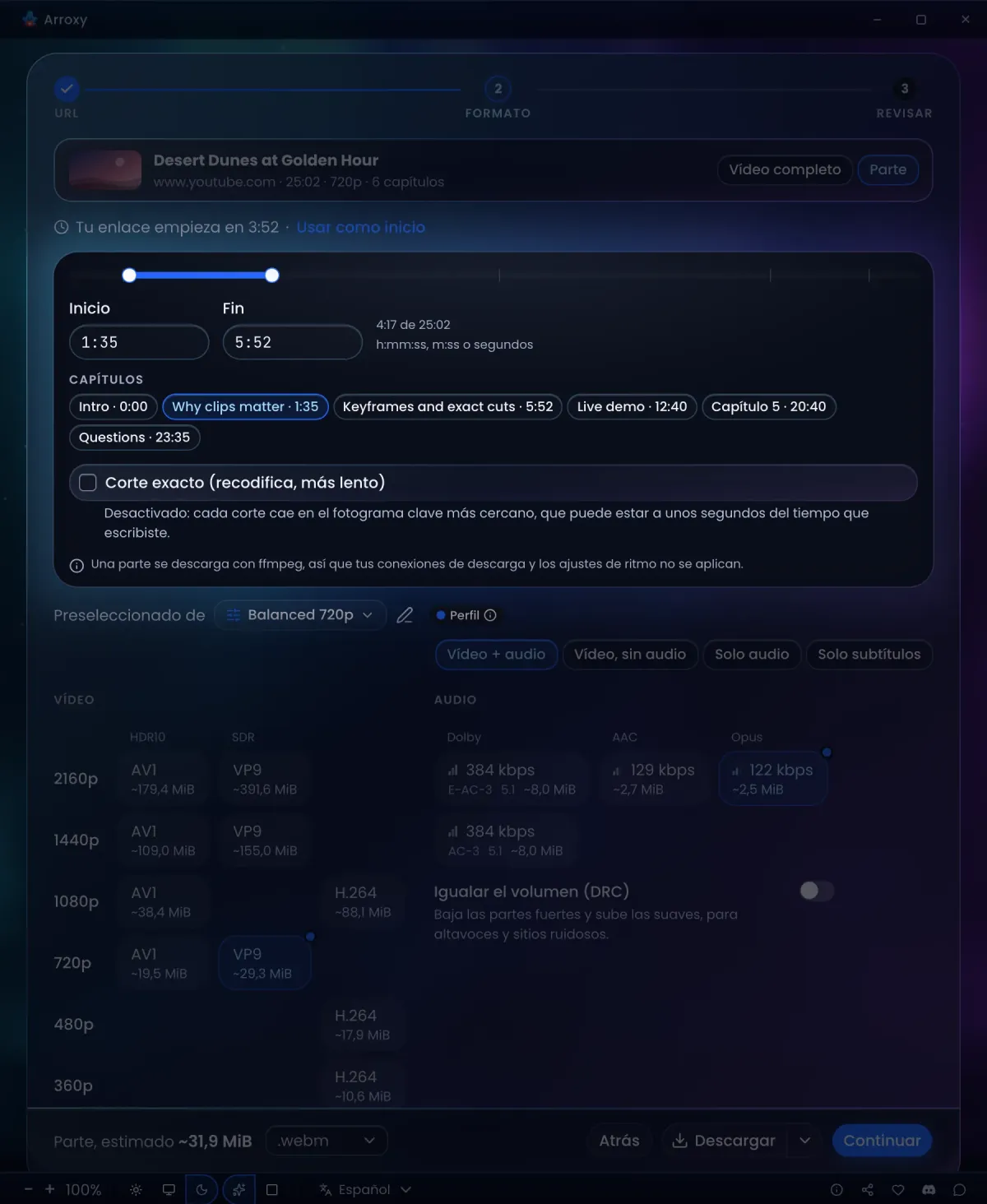Click the range slider start handle

click(x=129, y=276)
